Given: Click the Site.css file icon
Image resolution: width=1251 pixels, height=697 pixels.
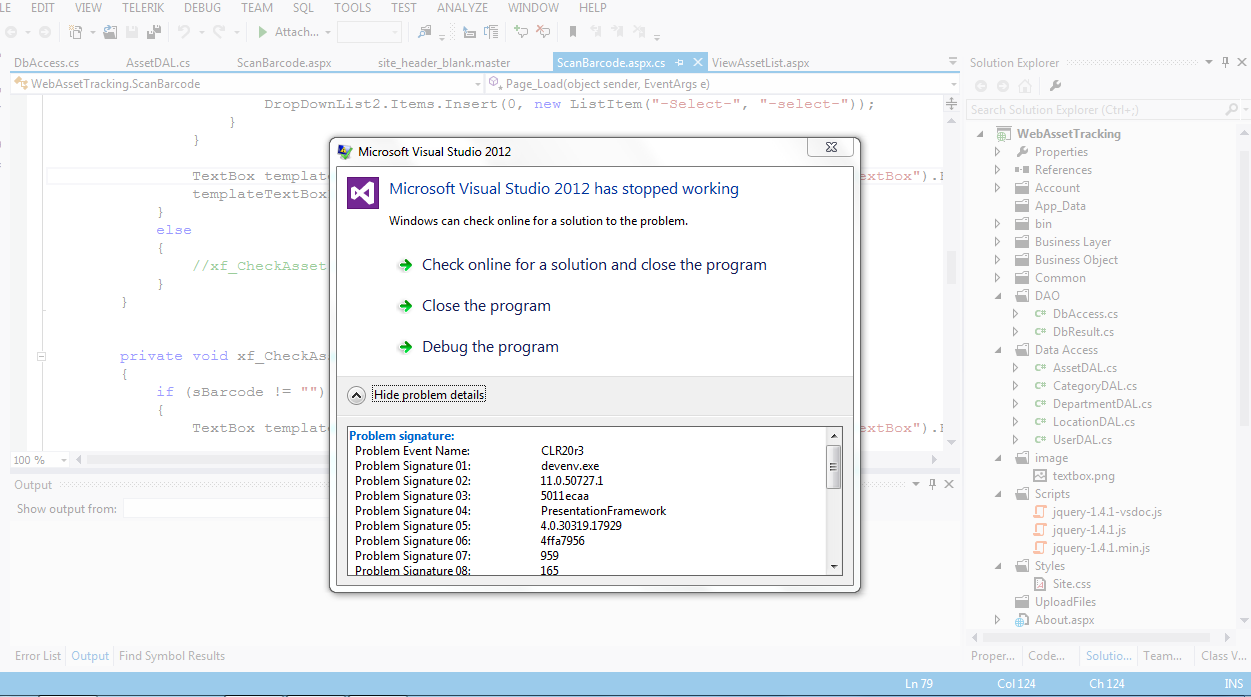Looking at the screenshot, I should 1040,584.
